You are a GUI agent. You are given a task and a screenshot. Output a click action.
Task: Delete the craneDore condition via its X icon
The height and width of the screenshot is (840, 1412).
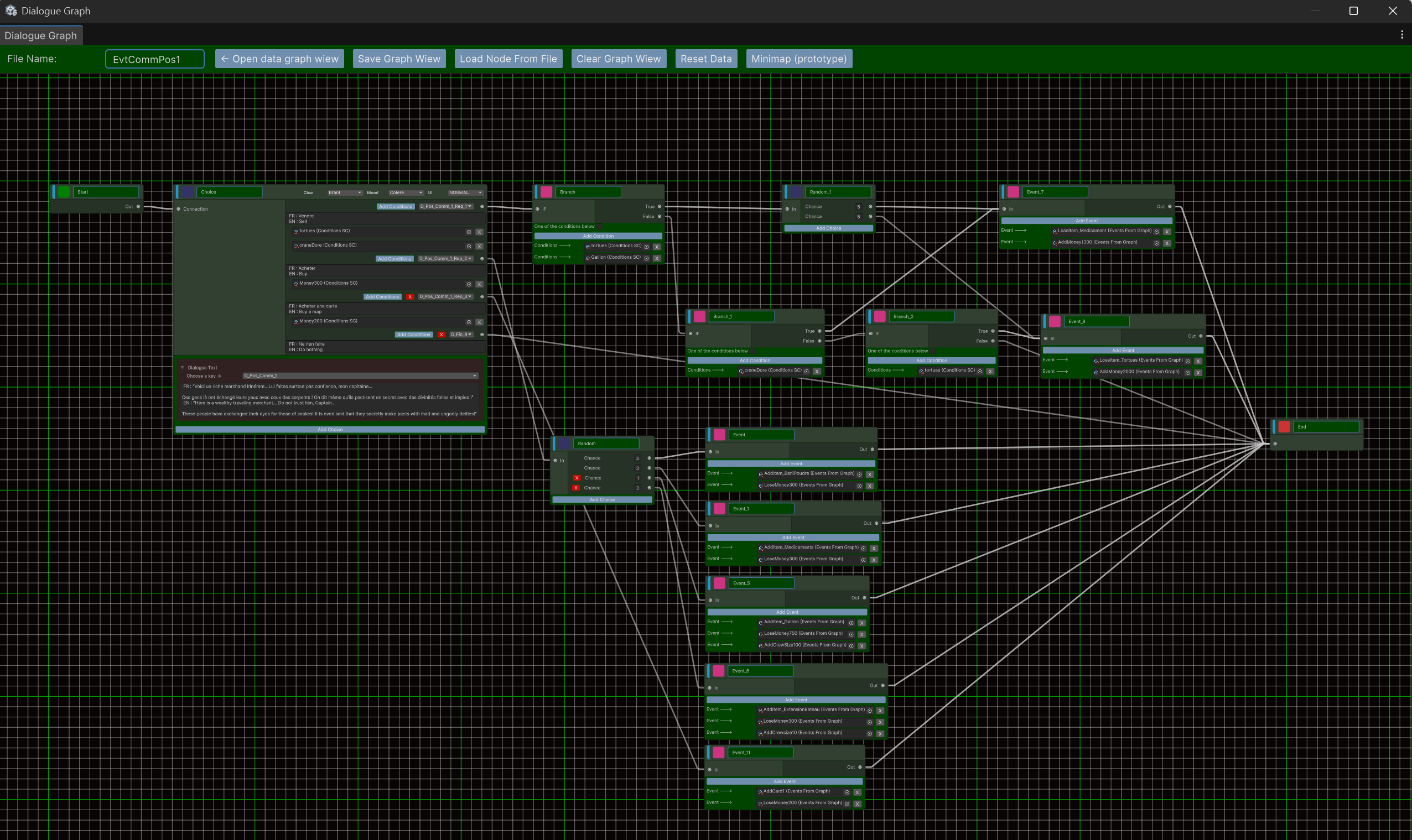[x=479, y=246]
